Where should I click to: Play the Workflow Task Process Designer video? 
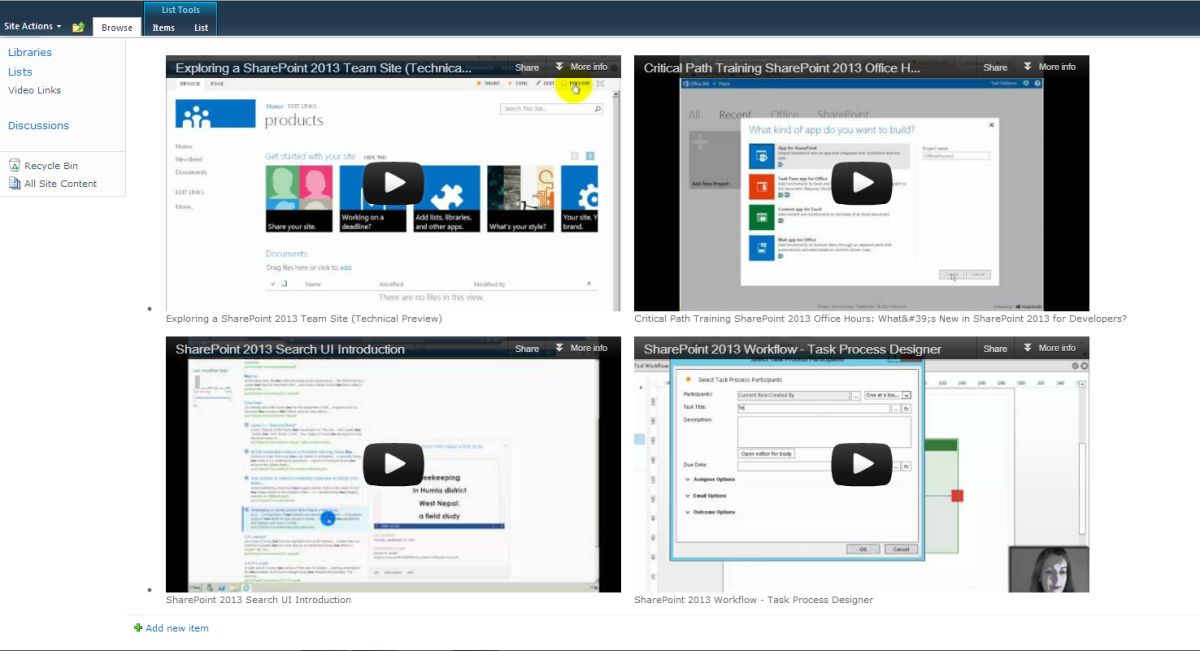[861, 464]
